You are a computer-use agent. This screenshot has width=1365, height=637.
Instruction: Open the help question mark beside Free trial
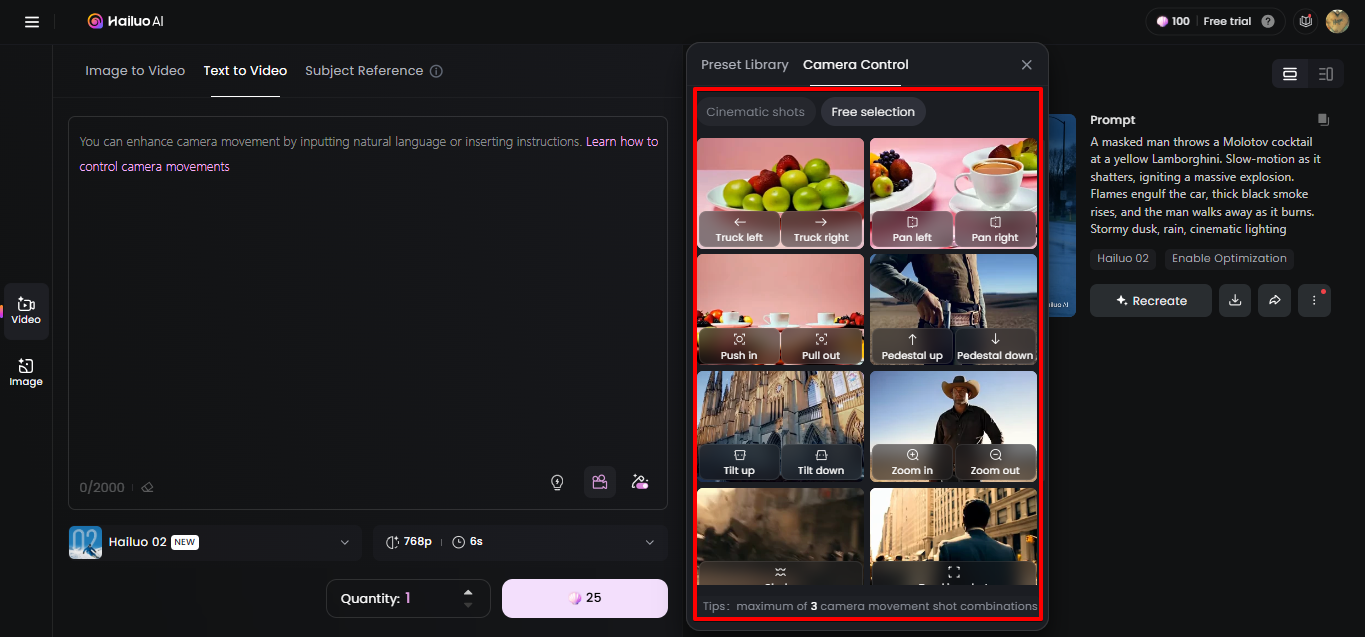1268,21
